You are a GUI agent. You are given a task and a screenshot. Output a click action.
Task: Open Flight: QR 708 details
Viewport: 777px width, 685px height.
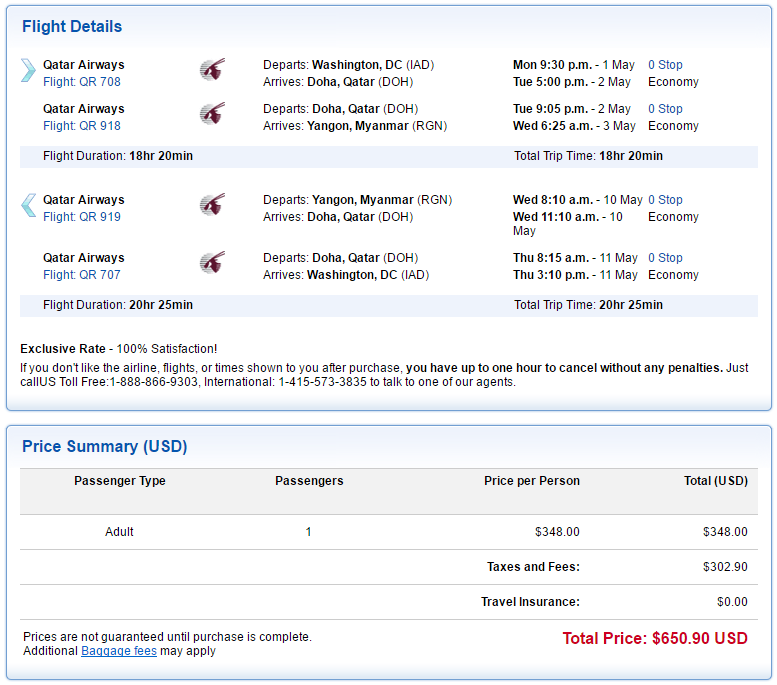pyautogui.click(x=82, y=82)
